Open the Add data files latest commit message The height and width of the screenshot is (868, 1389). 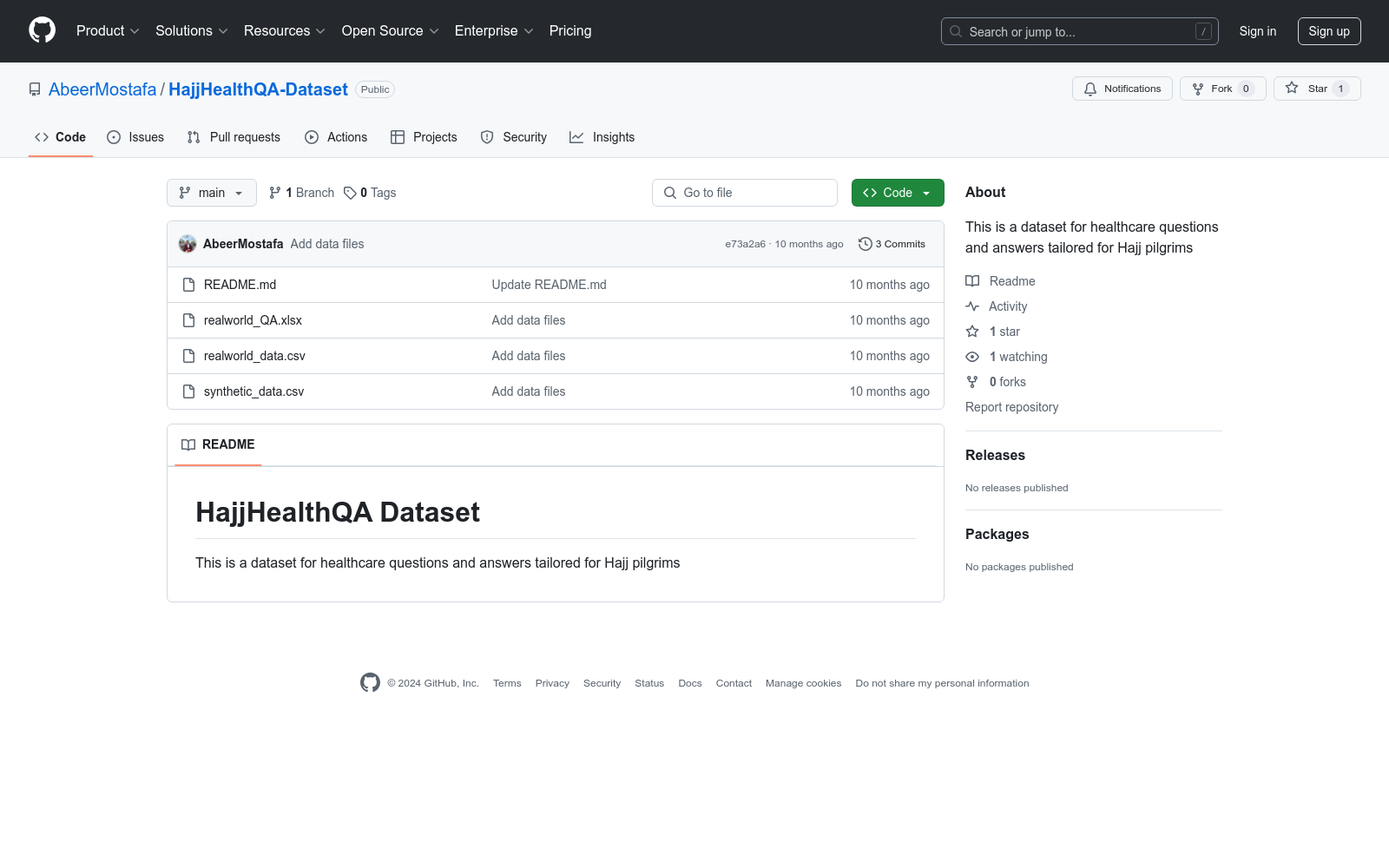(x=327, y=244)
